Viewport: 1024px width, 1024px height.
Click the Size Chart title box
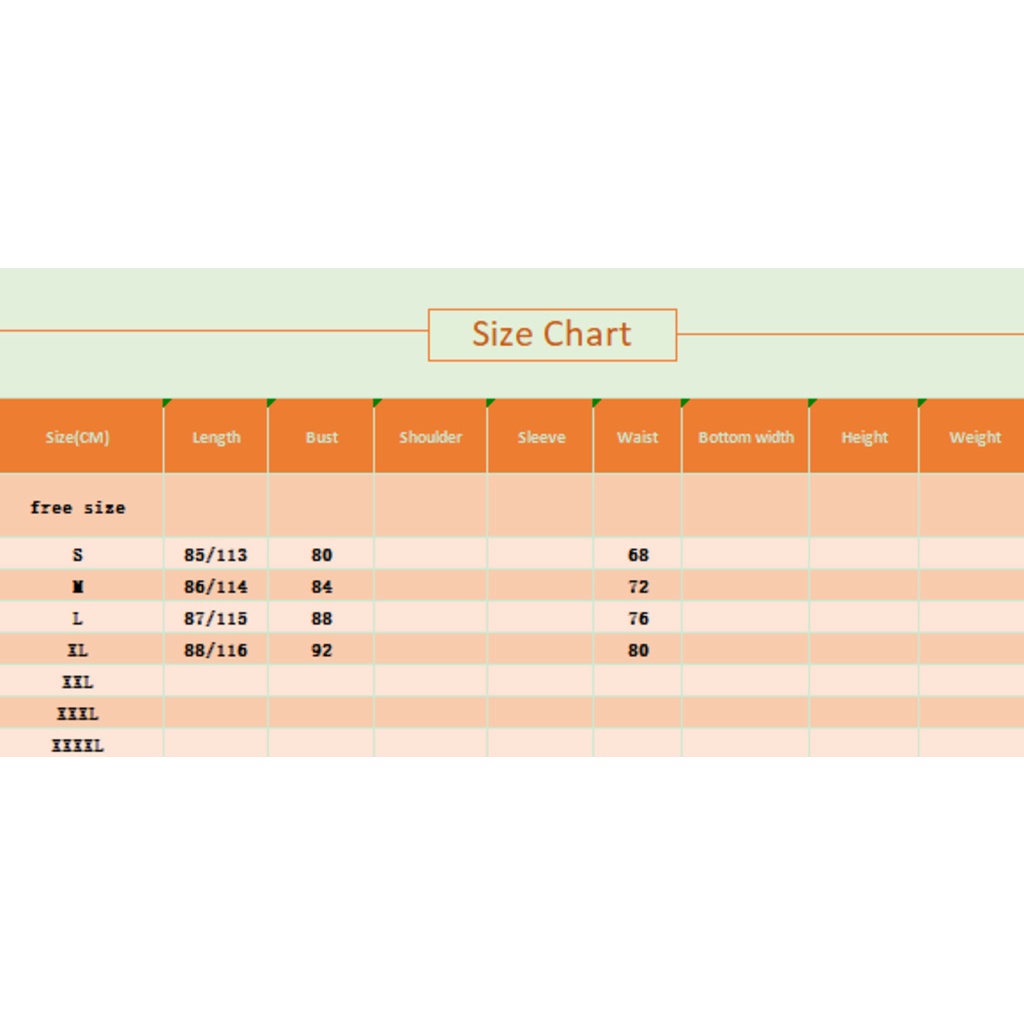point(552,334)
